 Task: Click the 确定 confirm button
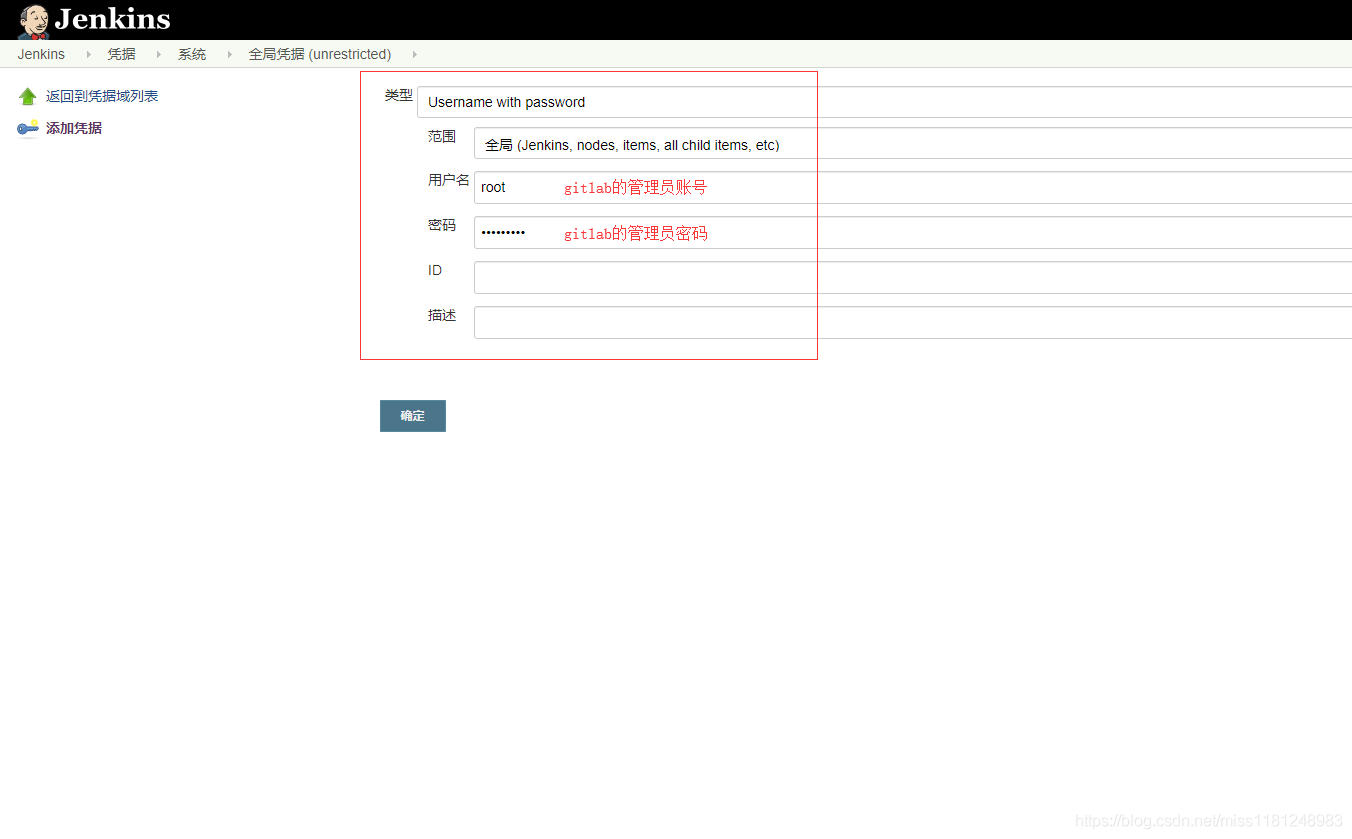tap(413, 416)
